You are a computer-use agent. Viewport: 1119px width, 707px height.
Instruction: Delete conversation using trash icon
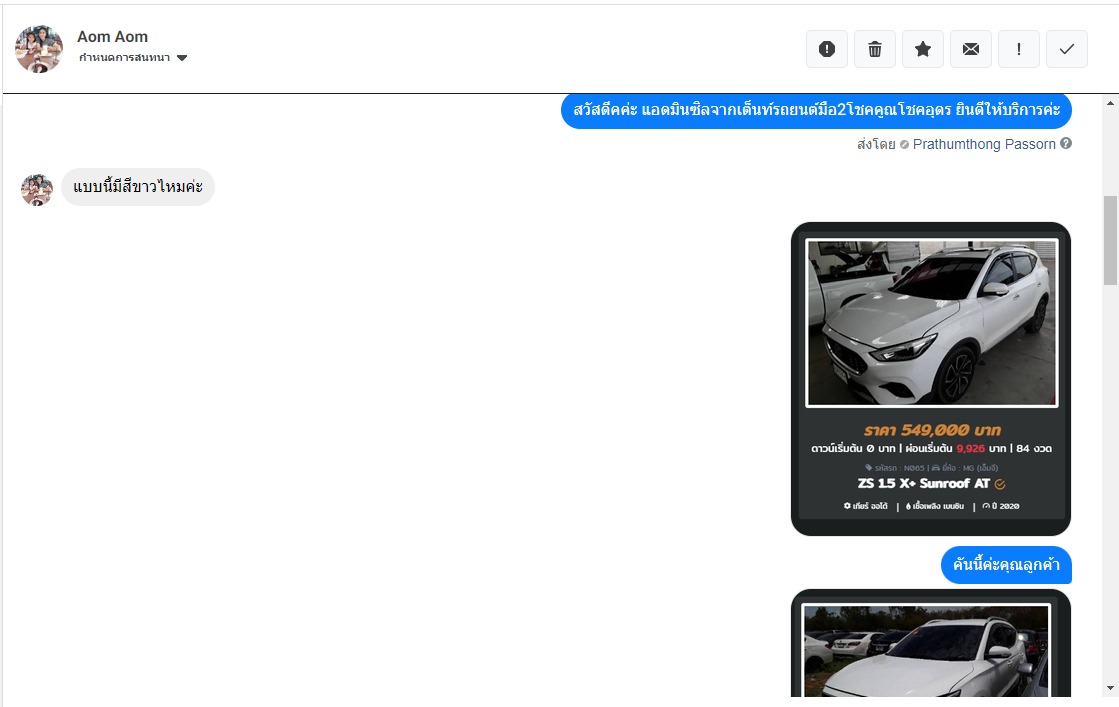pos(874,49)
